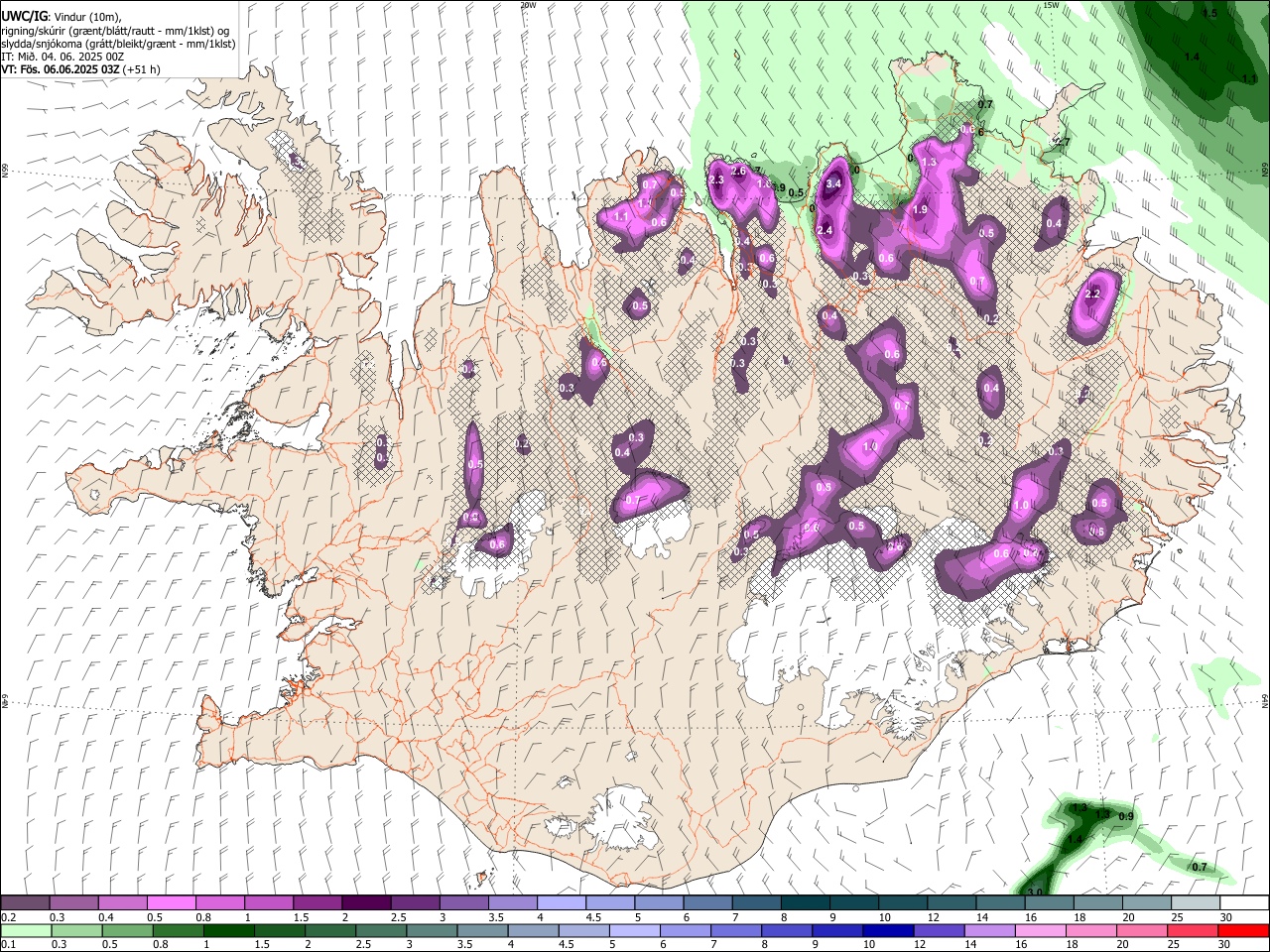Image resolution: width=1270 pixels, height=952 pixels.
Task: Click the 'UWC/IG: Vindur (10m)' title text
Action: tap(62, 16)
